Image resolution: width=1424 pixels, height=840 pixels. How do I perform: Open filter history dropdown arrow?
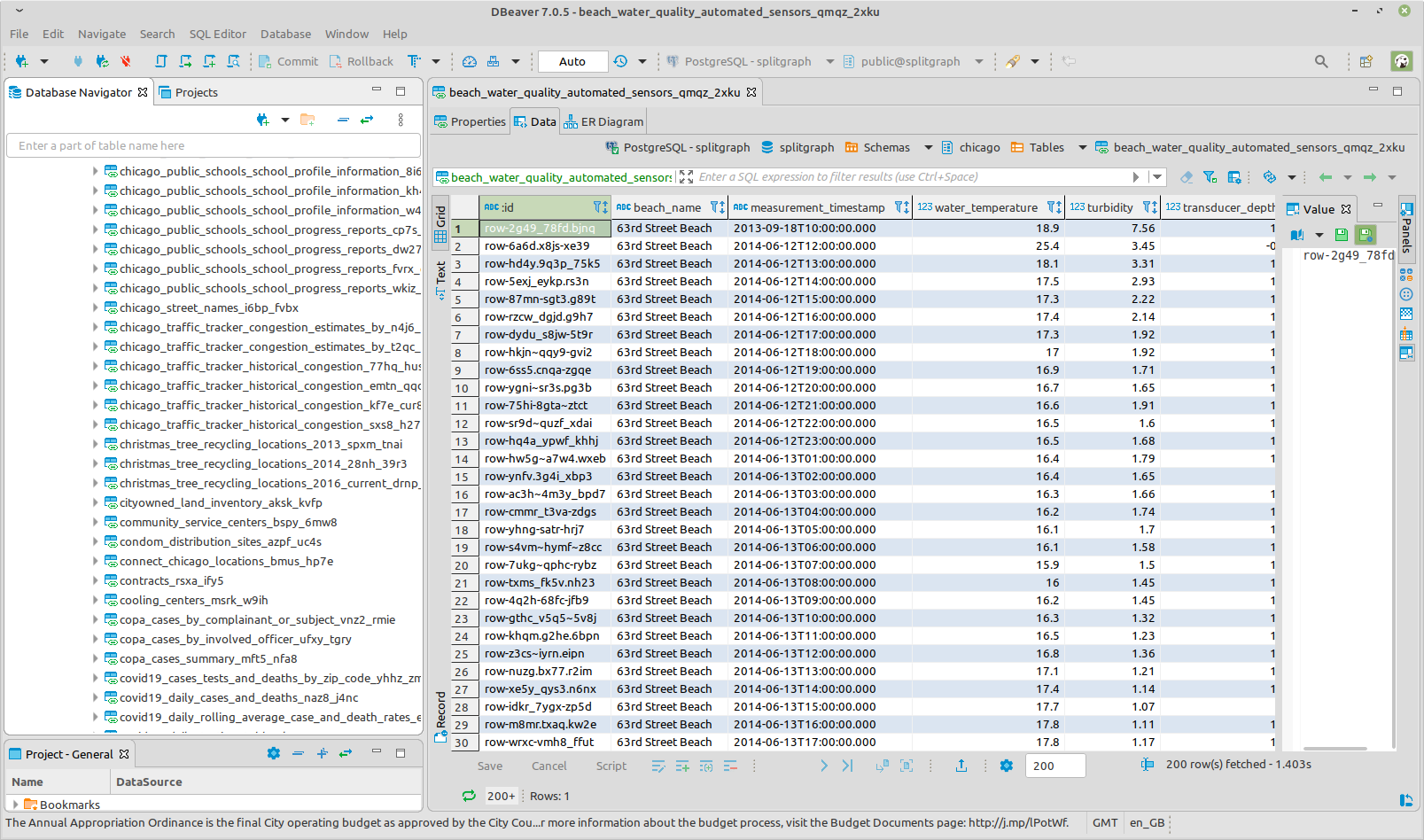tap(1157, 177)
